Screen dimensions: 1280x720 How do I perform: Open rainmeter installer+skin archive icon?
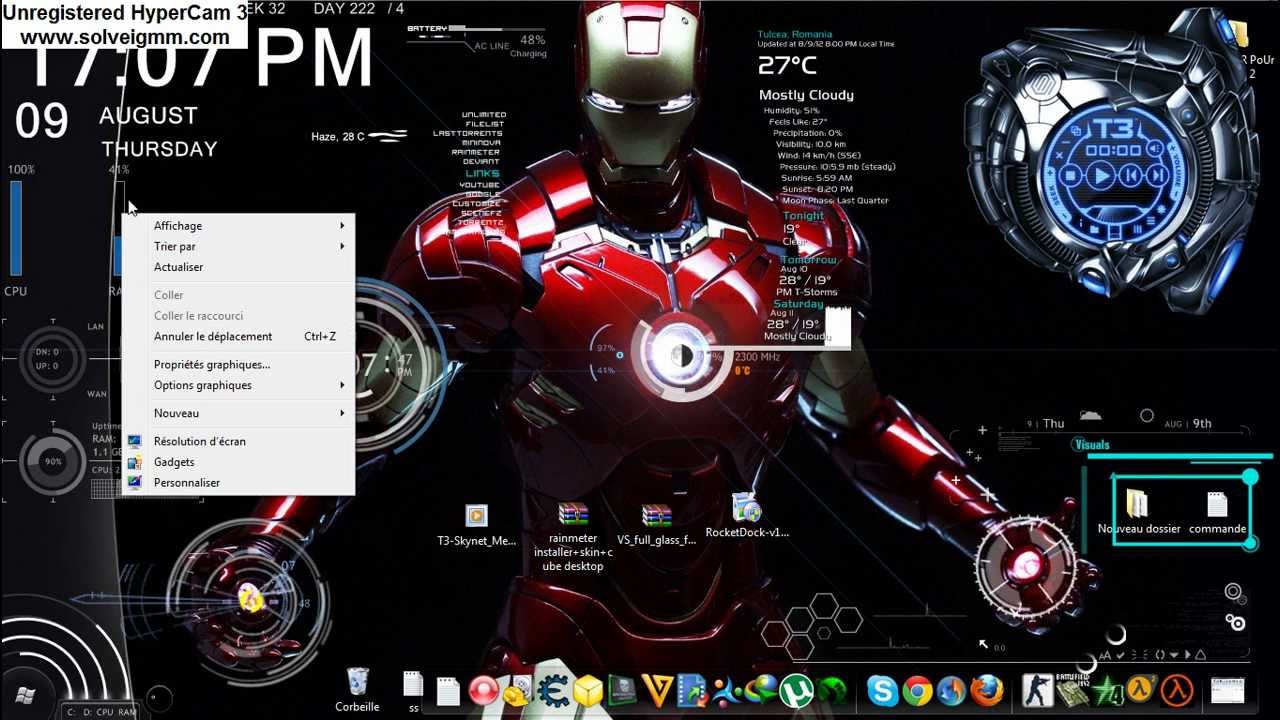(573, 537)
